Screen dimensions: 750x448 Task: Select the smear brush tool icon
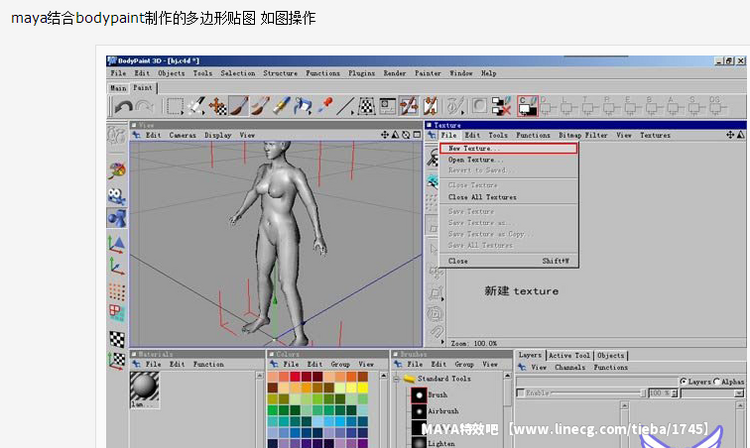[260, 107]
